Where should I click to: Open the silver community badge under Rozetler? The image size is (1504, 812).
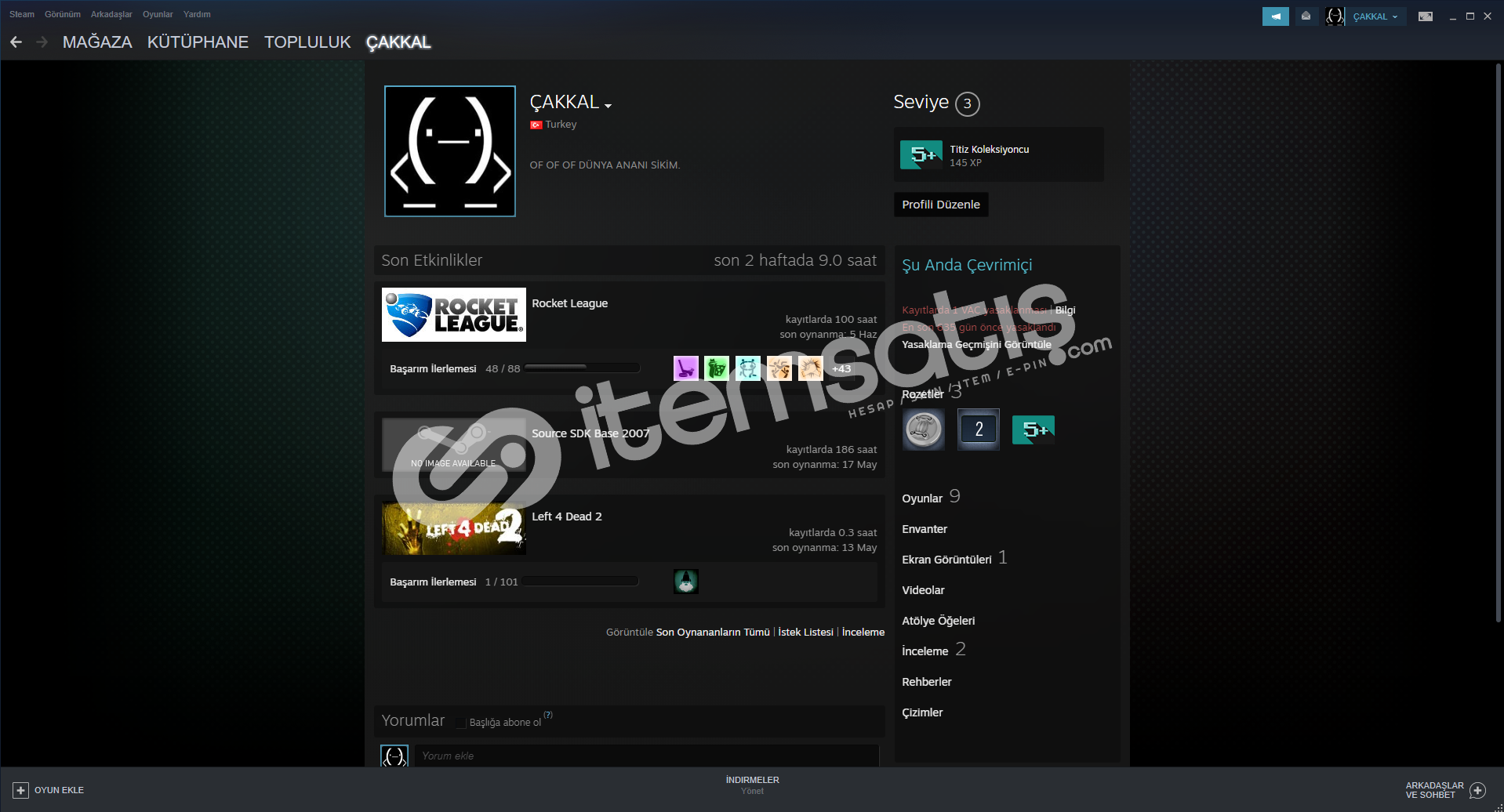tap(924, 430)
